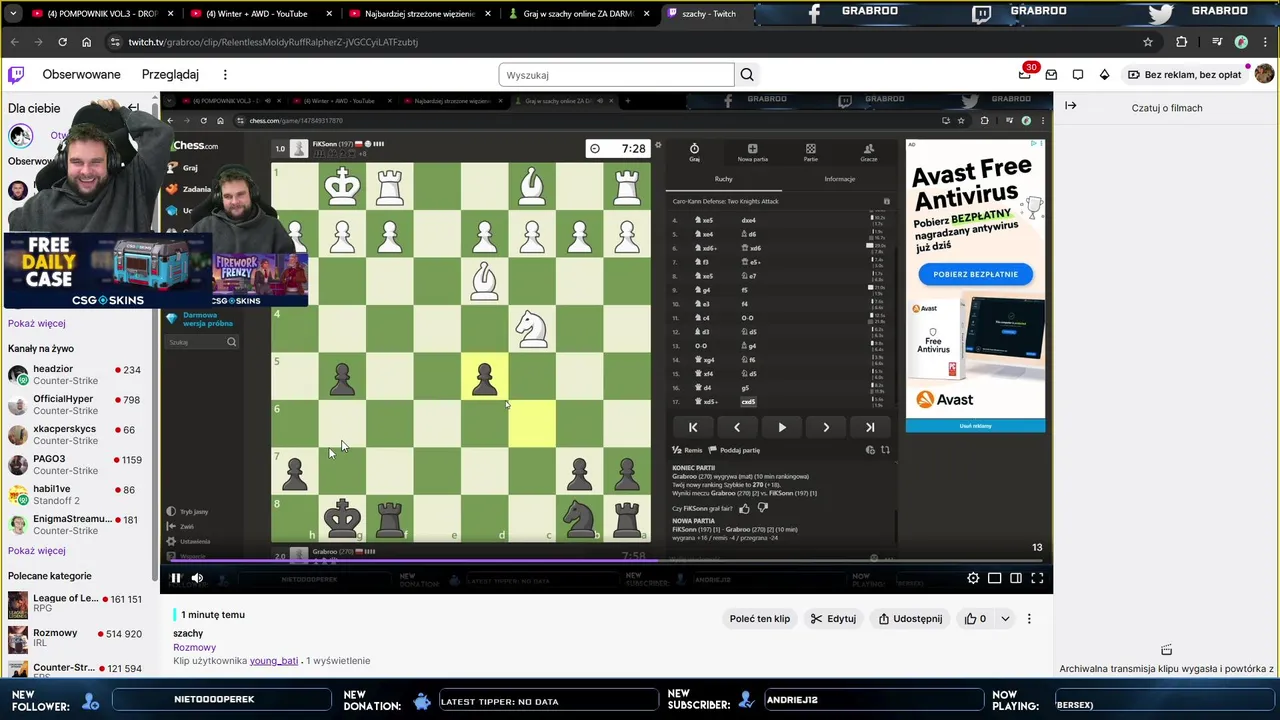This screenshot has width=1280, height=720.
Task: Click the Bits gem icon in header
Action: [1104, 75]
